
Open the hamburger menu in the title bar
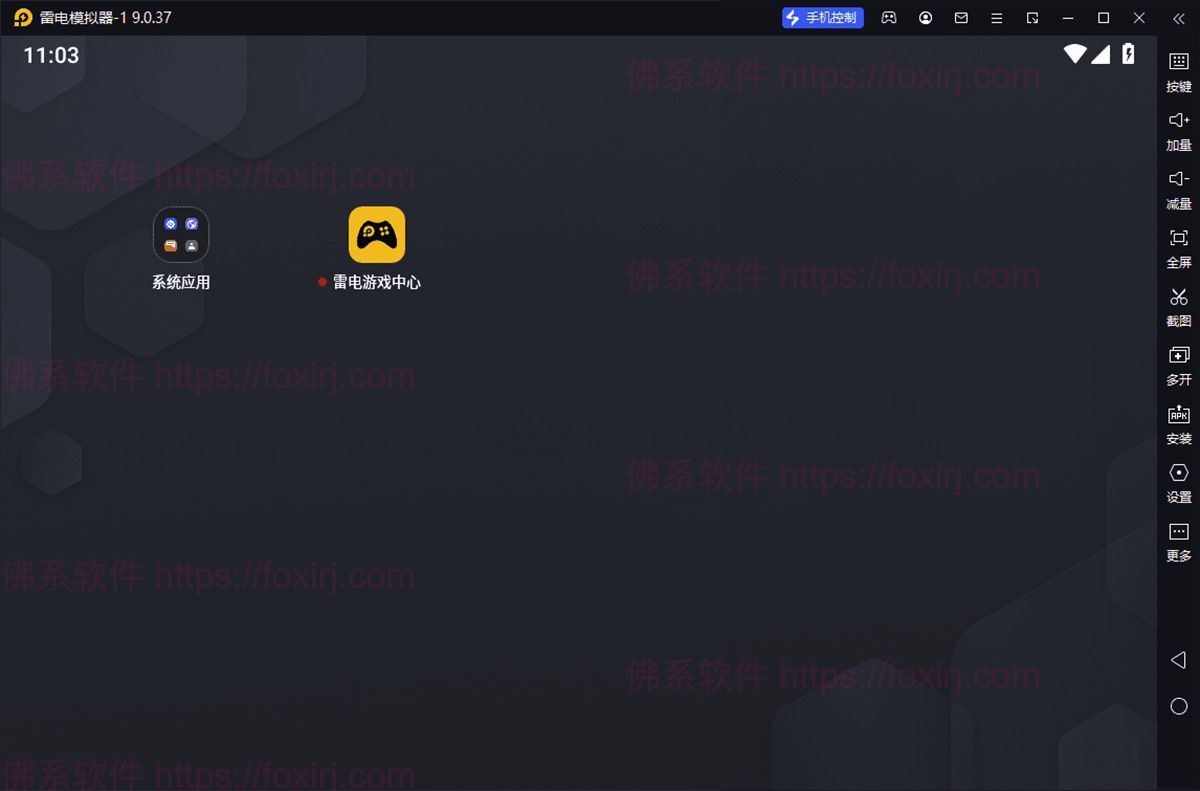pos(997,18)
